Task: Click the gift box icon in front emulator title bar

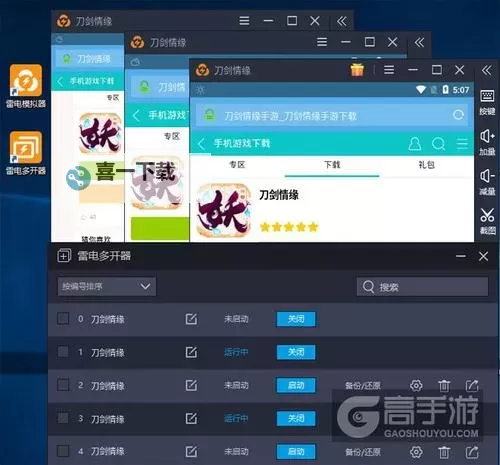Action: [x=357, y=70]
